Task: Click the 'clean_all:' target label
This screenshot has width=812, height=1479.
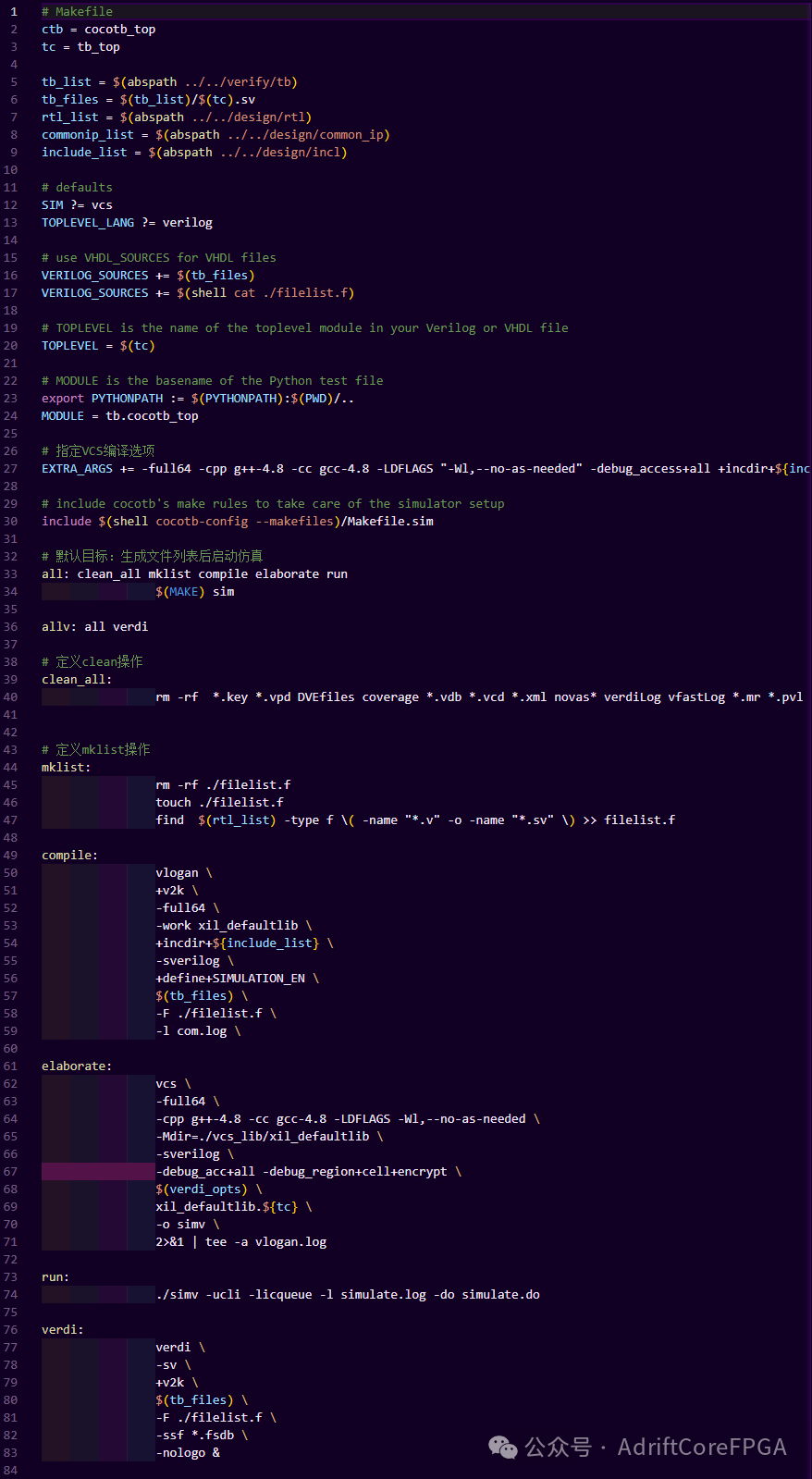Action: pos(76,680)
